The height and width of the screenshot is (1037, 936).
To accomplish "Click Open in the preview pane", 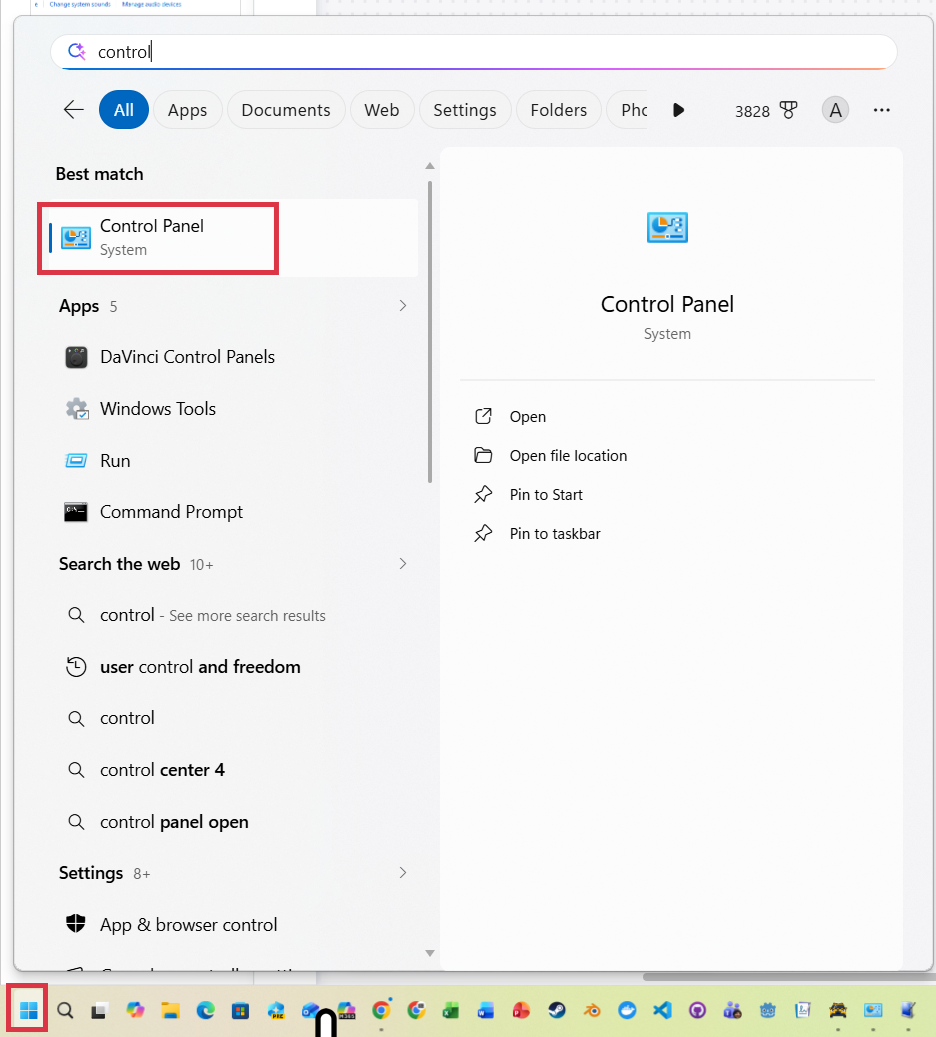I will pos(527,417).
